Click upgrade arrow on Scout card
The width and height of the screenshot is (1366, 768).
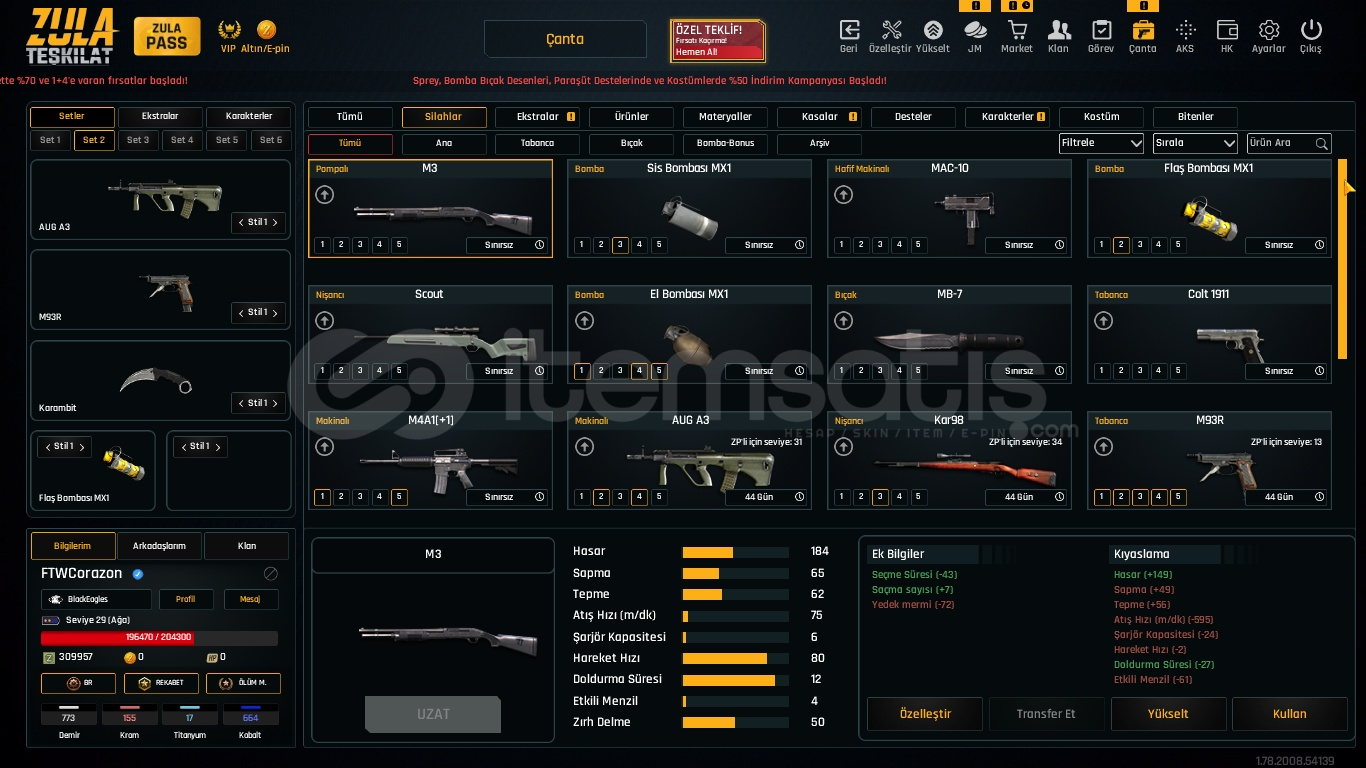324,321
